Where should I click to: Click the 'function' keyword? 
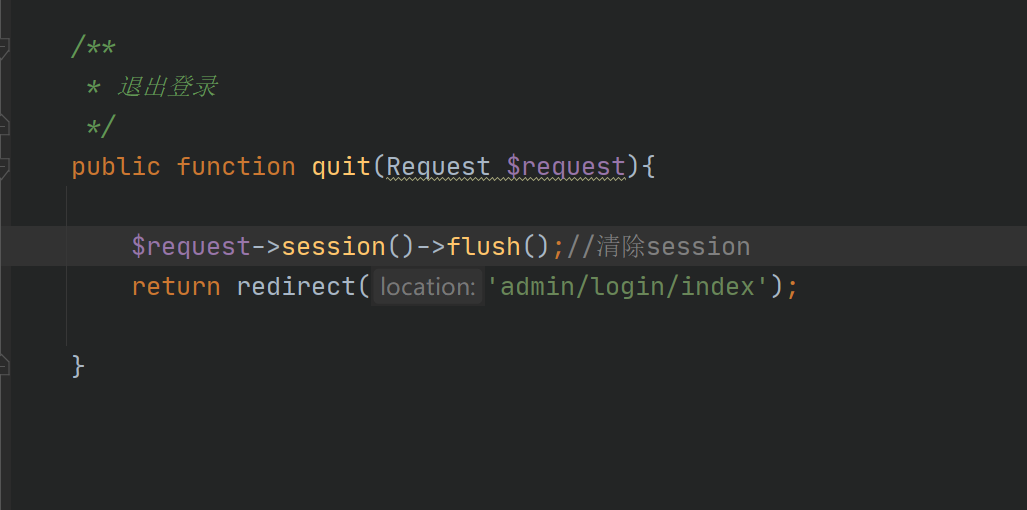coord(236,167)
